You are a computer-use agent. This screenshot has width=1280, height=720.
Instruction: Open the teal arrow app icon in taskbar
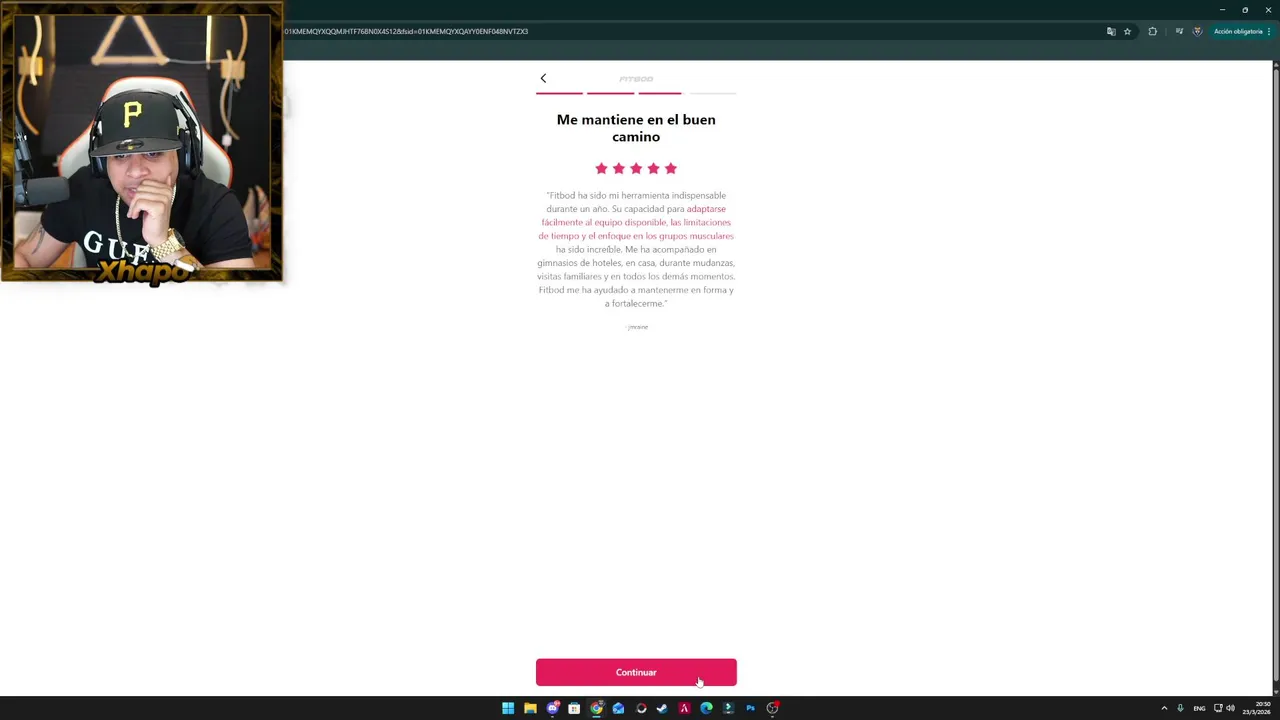point(728,708)
